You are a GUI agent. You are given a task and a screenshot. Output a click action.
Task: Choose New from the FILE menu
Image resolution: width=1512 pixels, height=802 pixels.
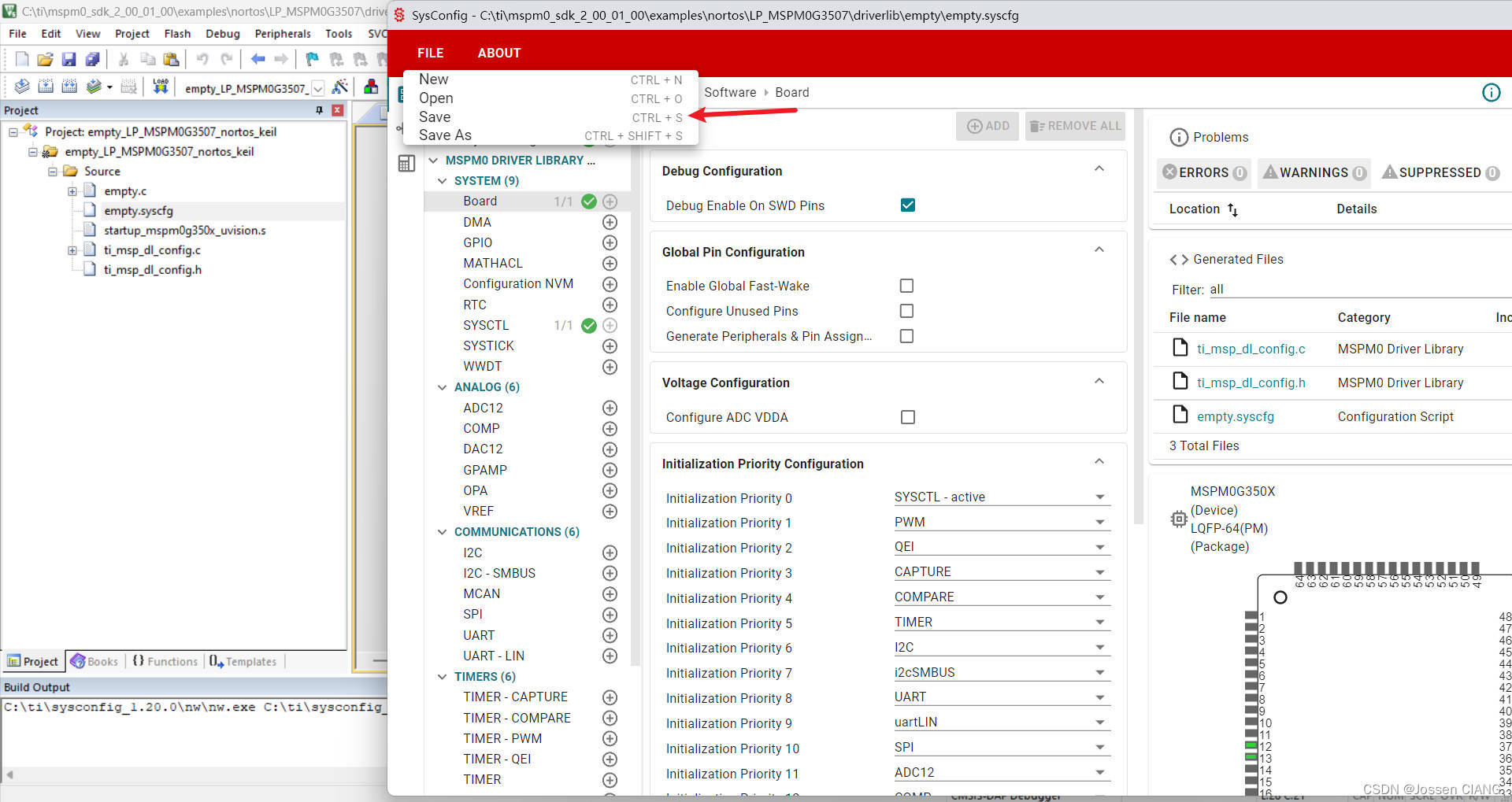(550, 79)
